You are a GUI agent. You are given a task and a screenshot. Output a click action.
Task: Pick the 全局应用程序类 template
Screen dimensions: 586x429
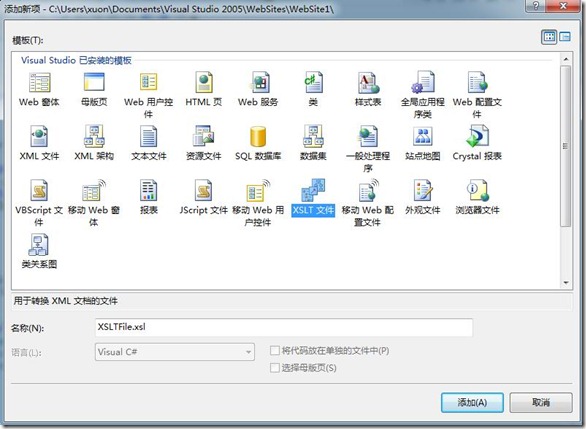(423, 95)
